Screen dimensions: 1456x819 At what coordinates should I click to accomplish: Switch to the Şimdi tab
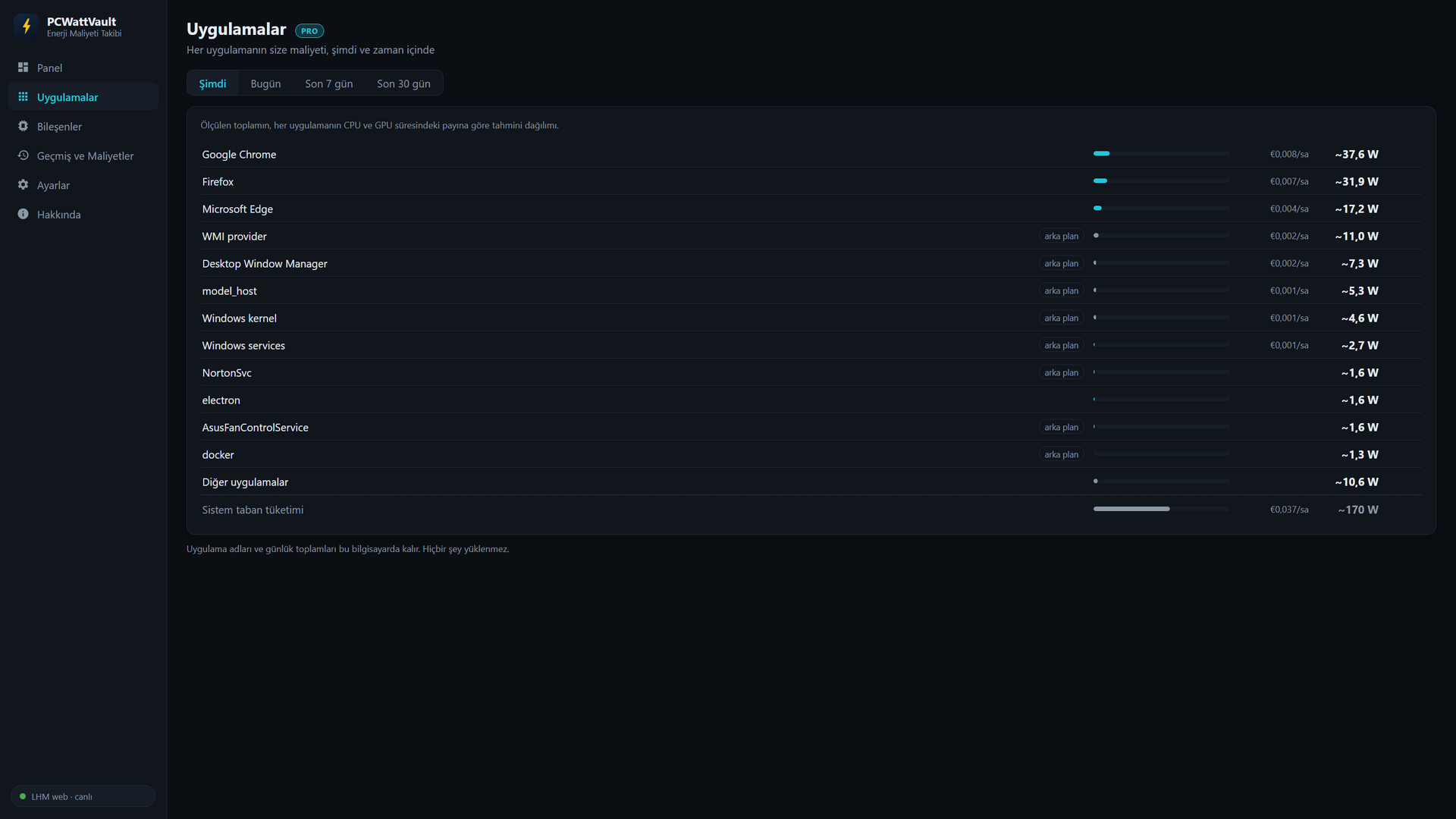pyautogui.click(x=212, y=83)
